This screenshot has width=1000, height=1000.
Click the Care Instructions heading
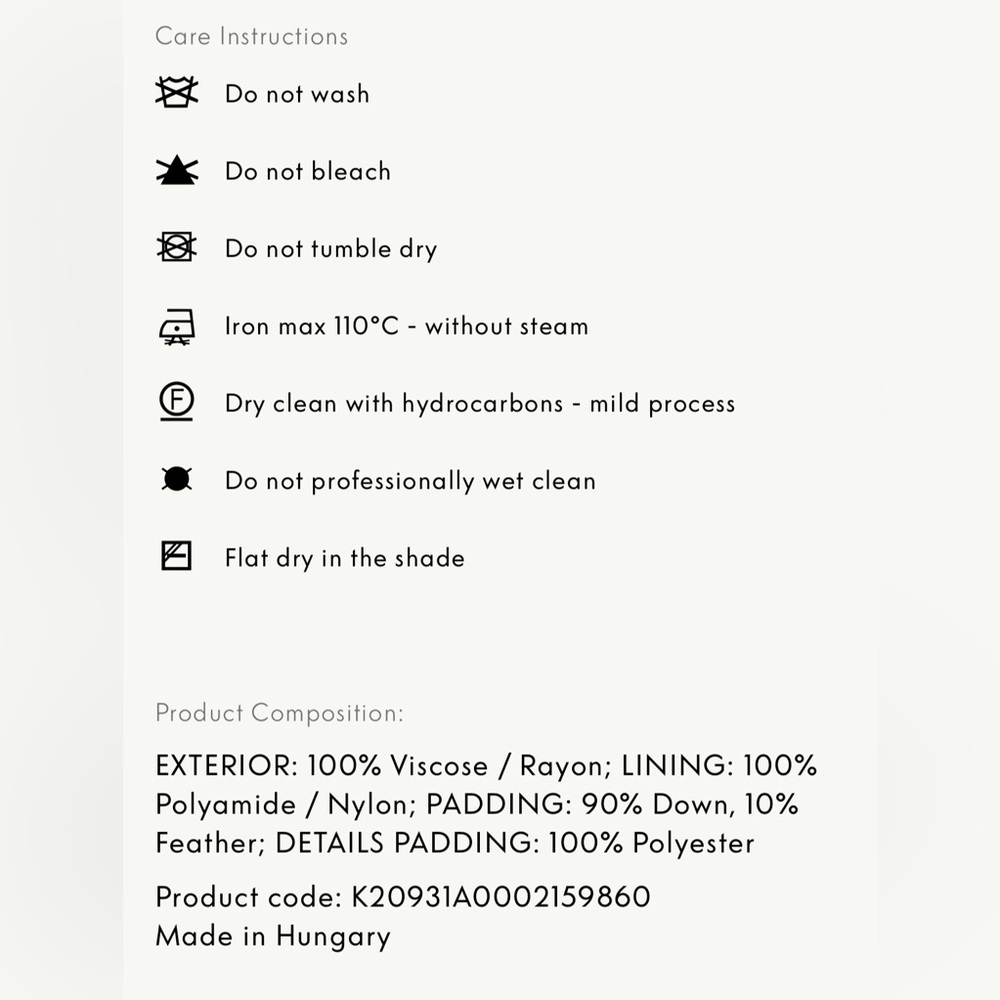coord(251,36)
